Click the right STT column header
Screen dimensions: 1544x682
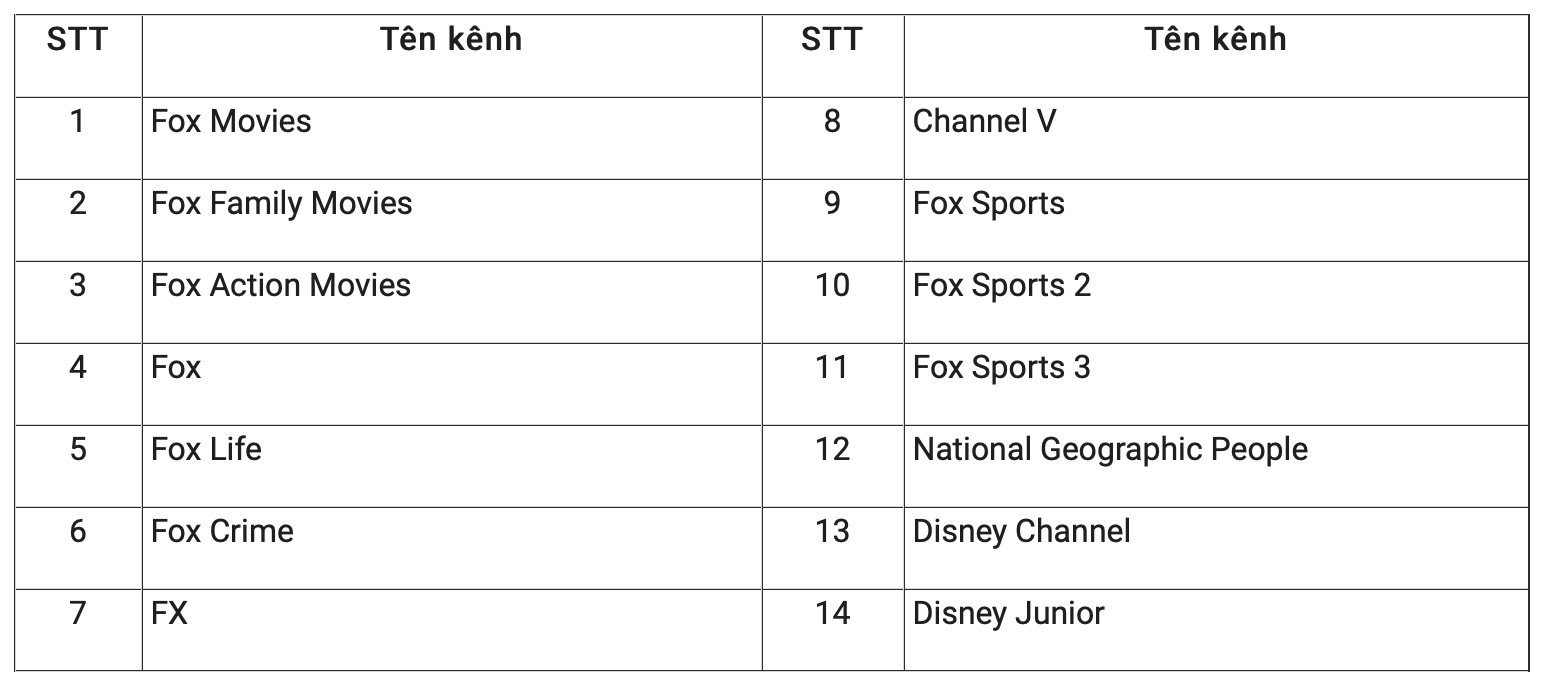point(831,40)
